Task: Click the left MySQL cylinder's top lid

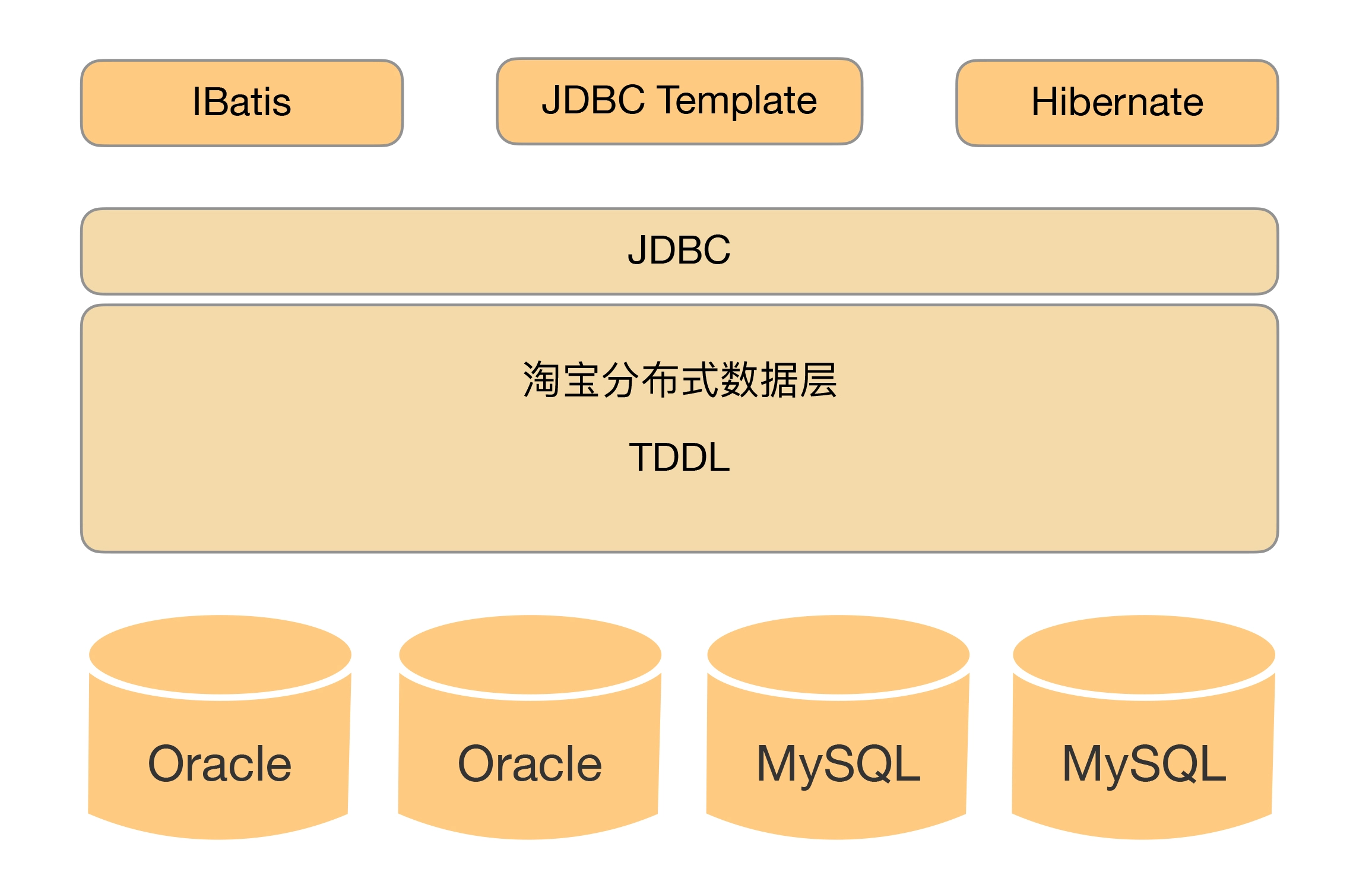Action: click(x=838, y=654)
